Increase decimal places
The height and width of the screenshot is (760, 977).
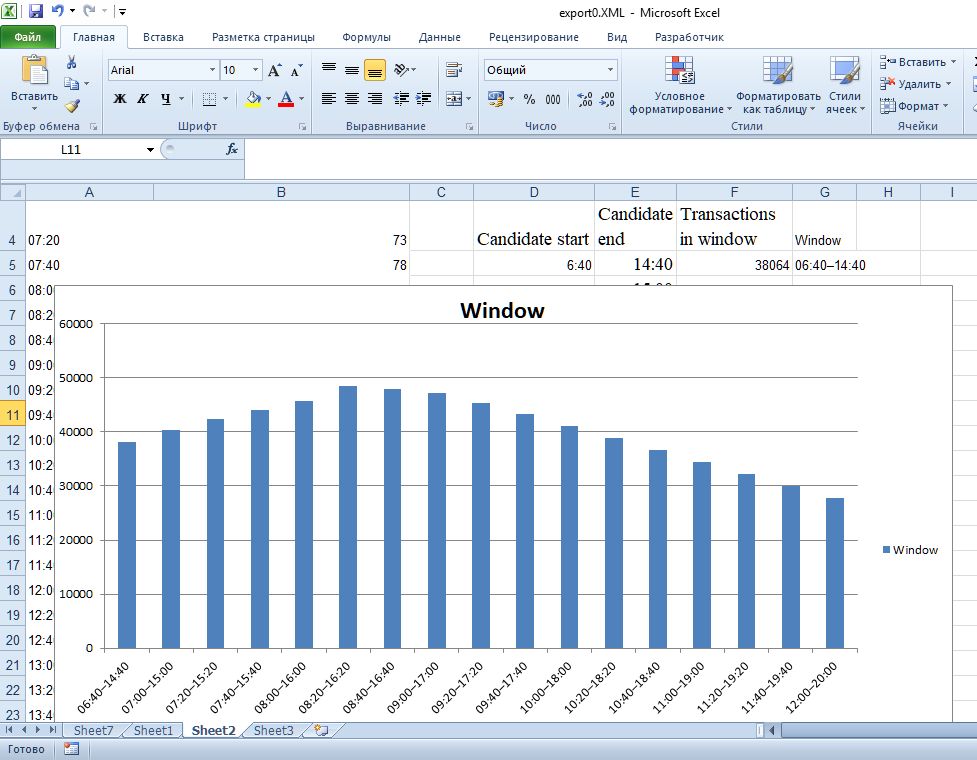tap(584, 99)
